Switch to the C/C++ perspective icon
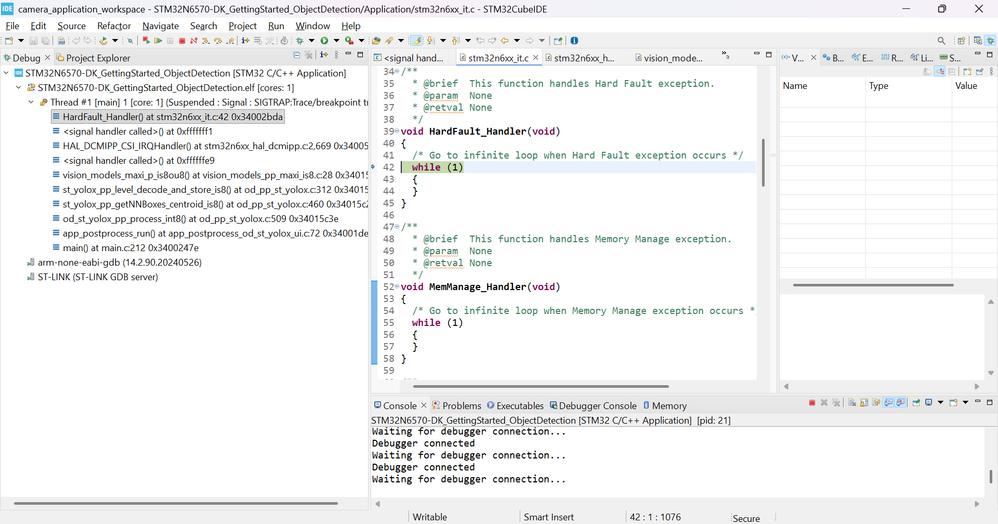998x524 pixels. (x=978, y=41)
